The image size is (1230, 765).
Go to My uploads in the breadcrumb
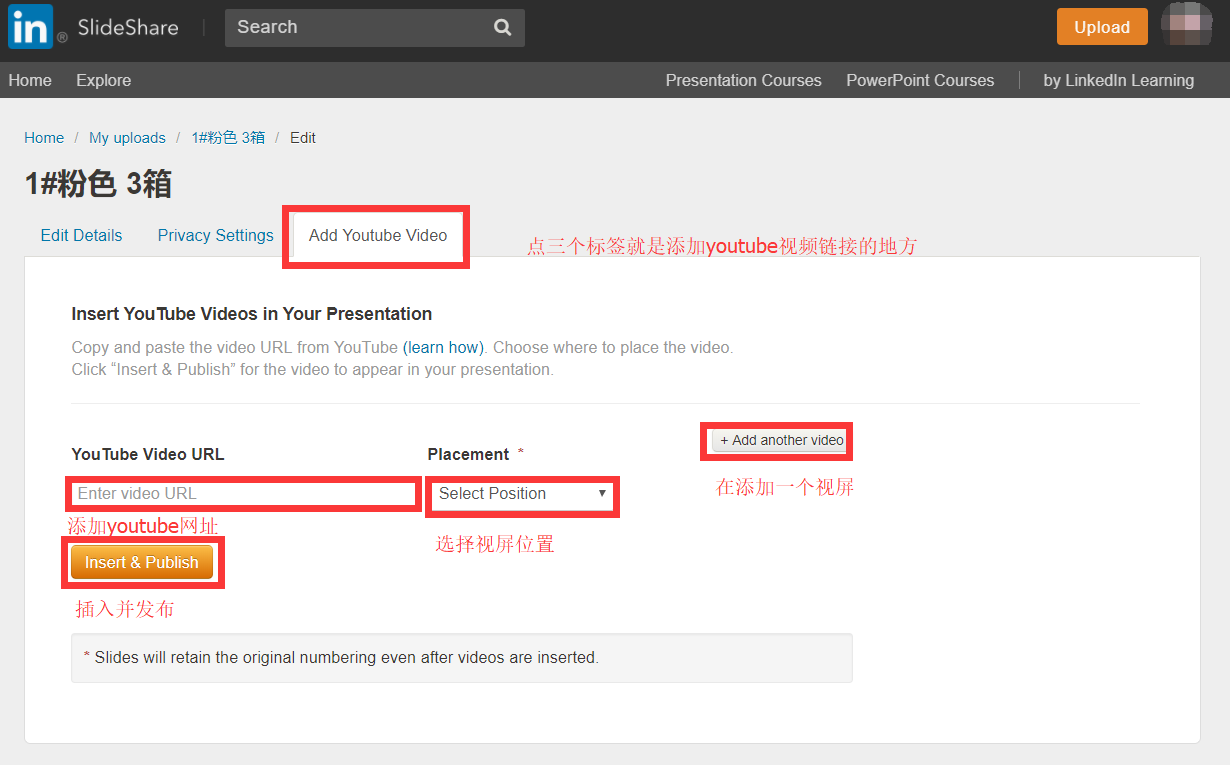pyautogui.click(x=127, y=138)
